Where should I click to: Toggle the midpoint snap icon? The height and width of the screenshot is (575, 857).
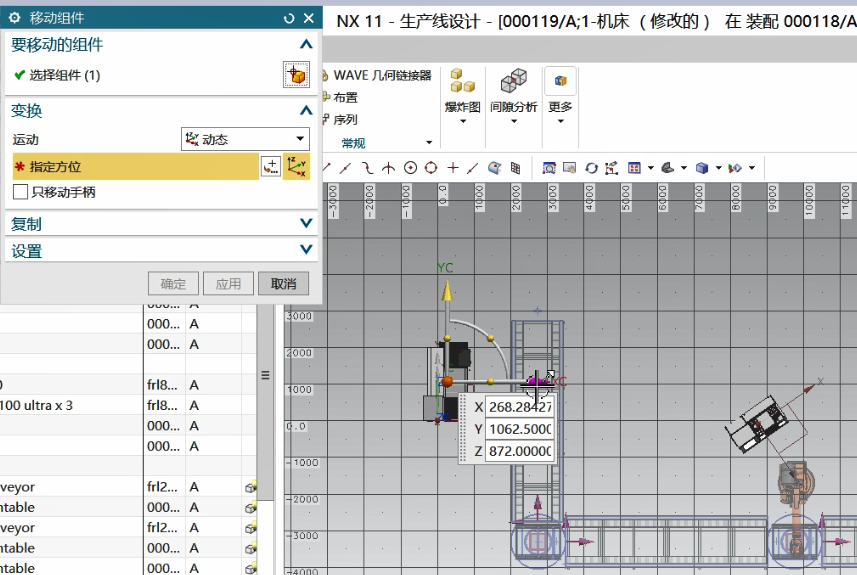pos(345,168)
